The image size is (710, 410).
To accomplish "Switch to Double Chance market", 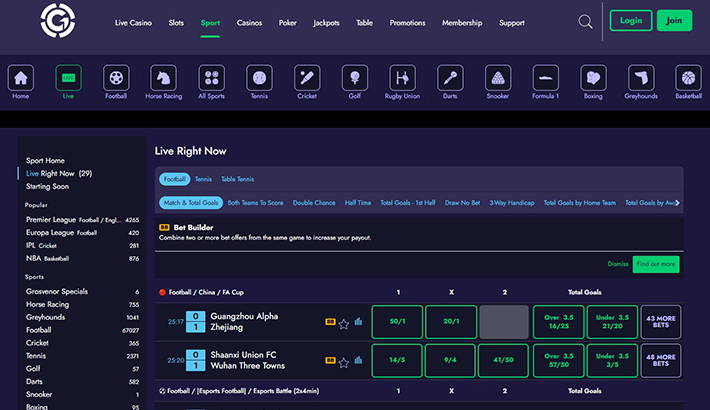I will [x=314, y=203].
